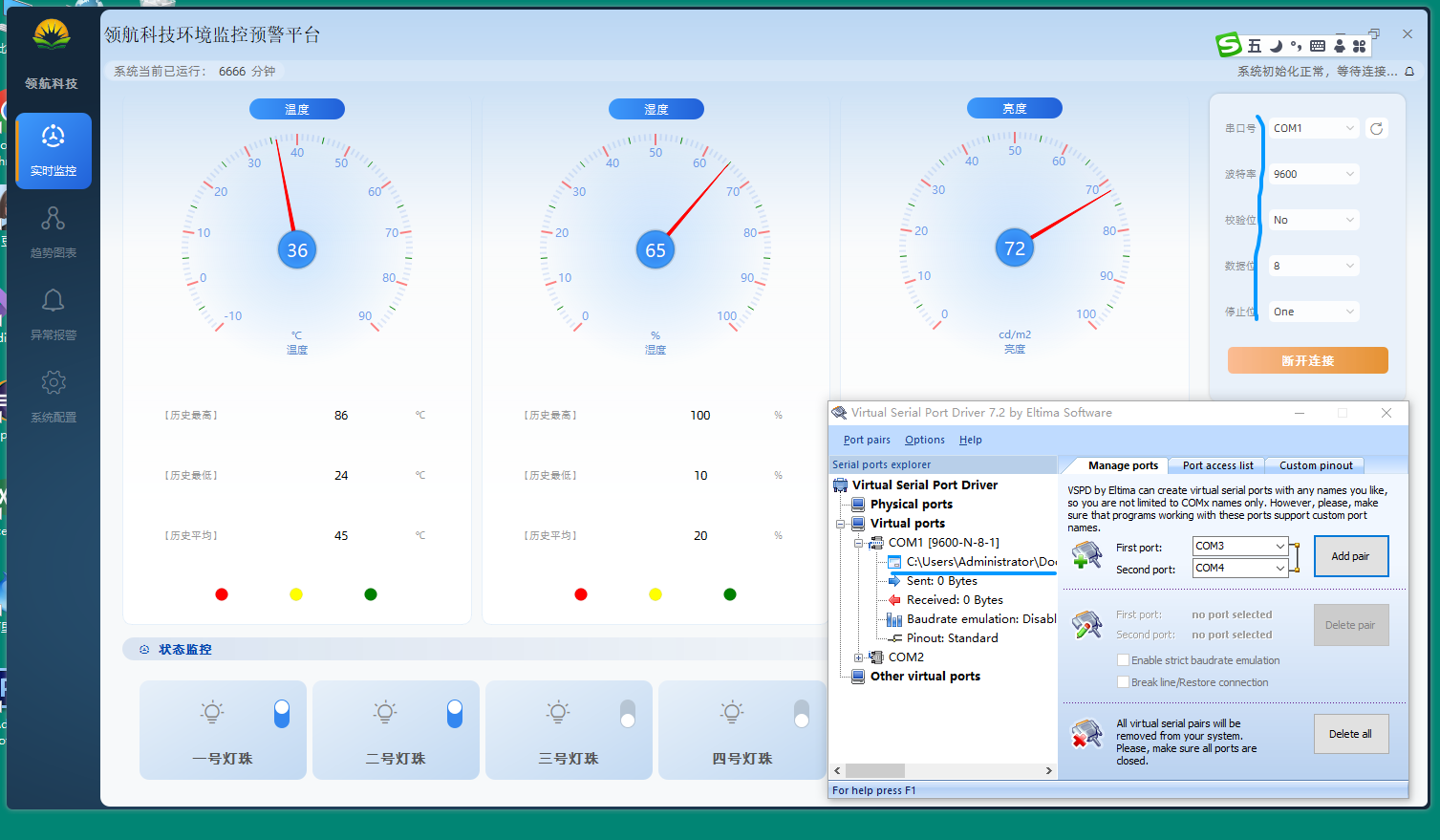This screenshot has width=1440, height=840.
Task: Open the Help menu
Action: pos(971,440)
